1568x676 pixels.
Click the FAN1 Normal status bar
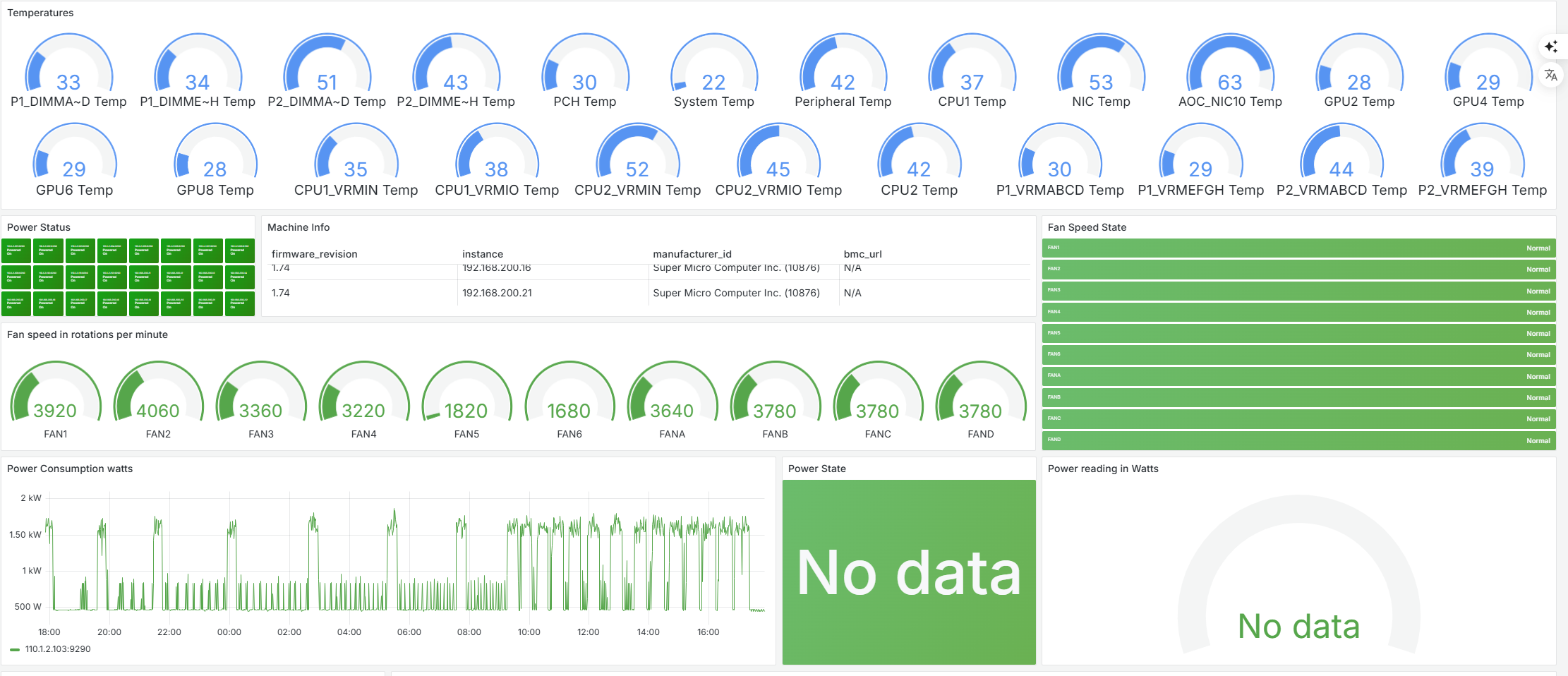[x=1298, y=248]
